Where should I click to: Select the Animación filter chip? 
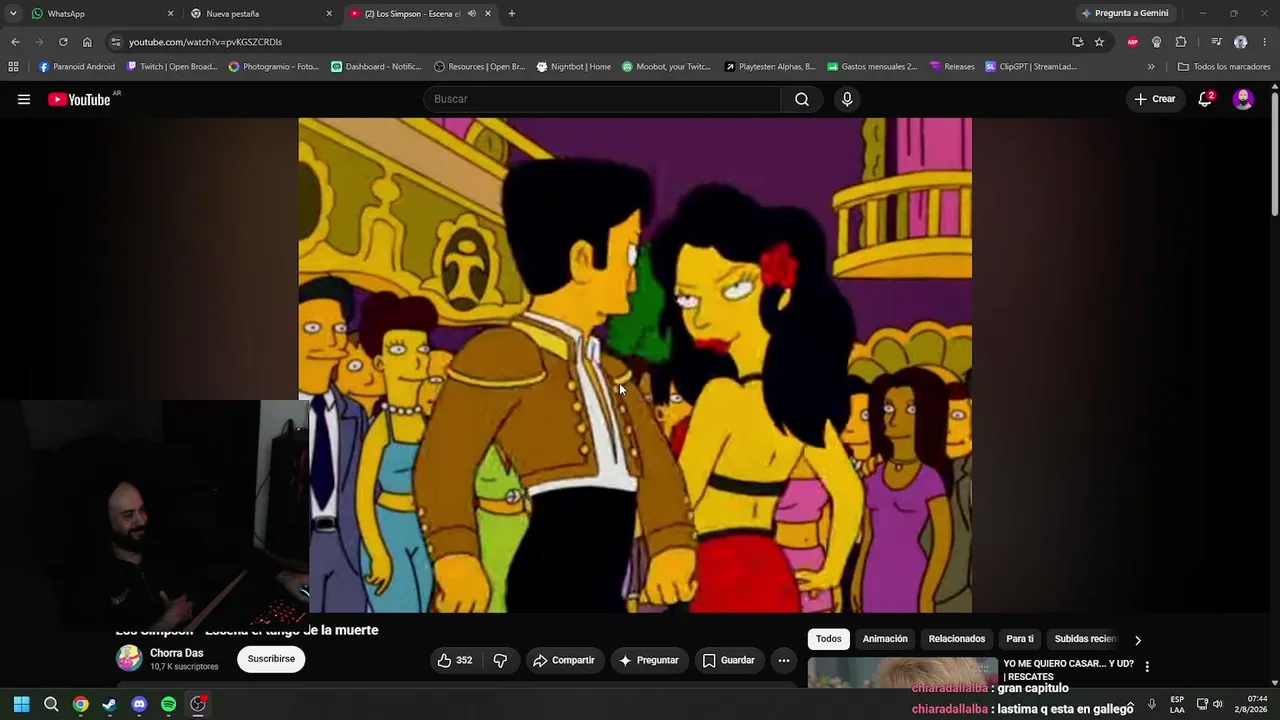tap(885, 639)
